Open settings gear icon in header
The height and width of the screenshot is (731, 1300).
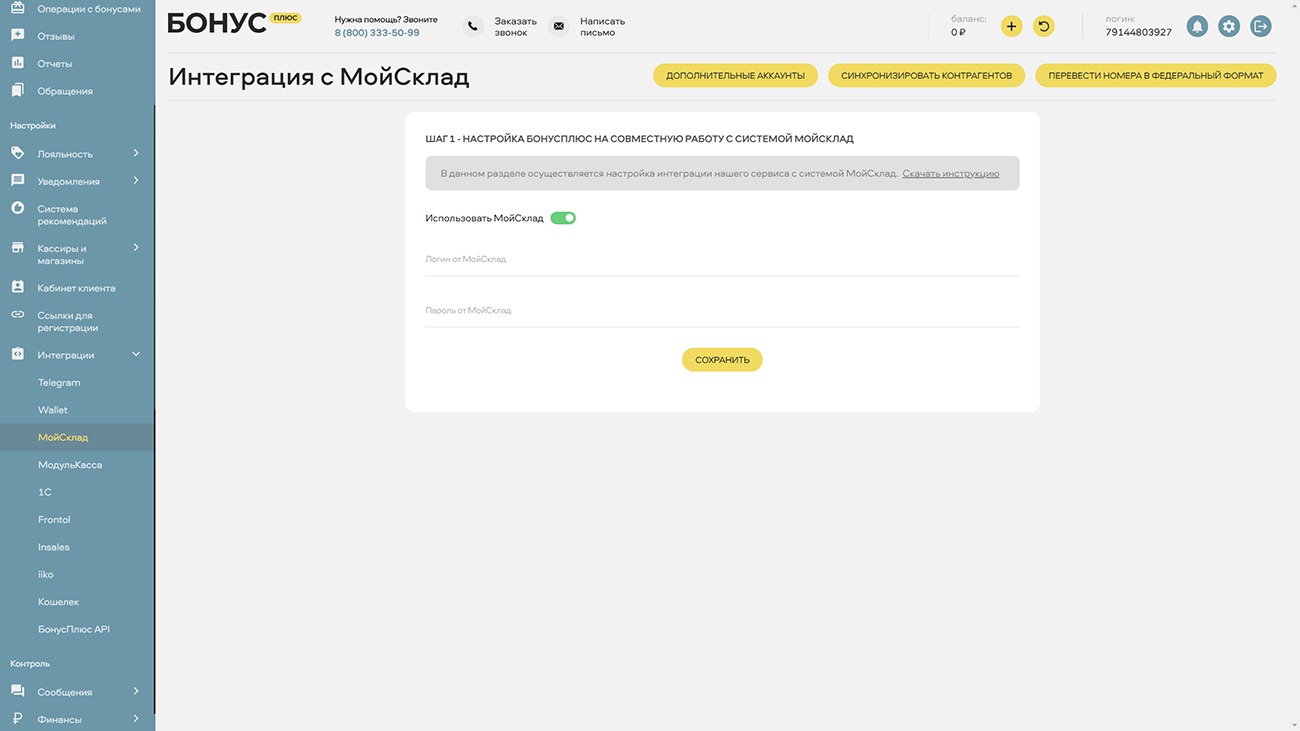pyautogui.click(x=1229, y=27)
